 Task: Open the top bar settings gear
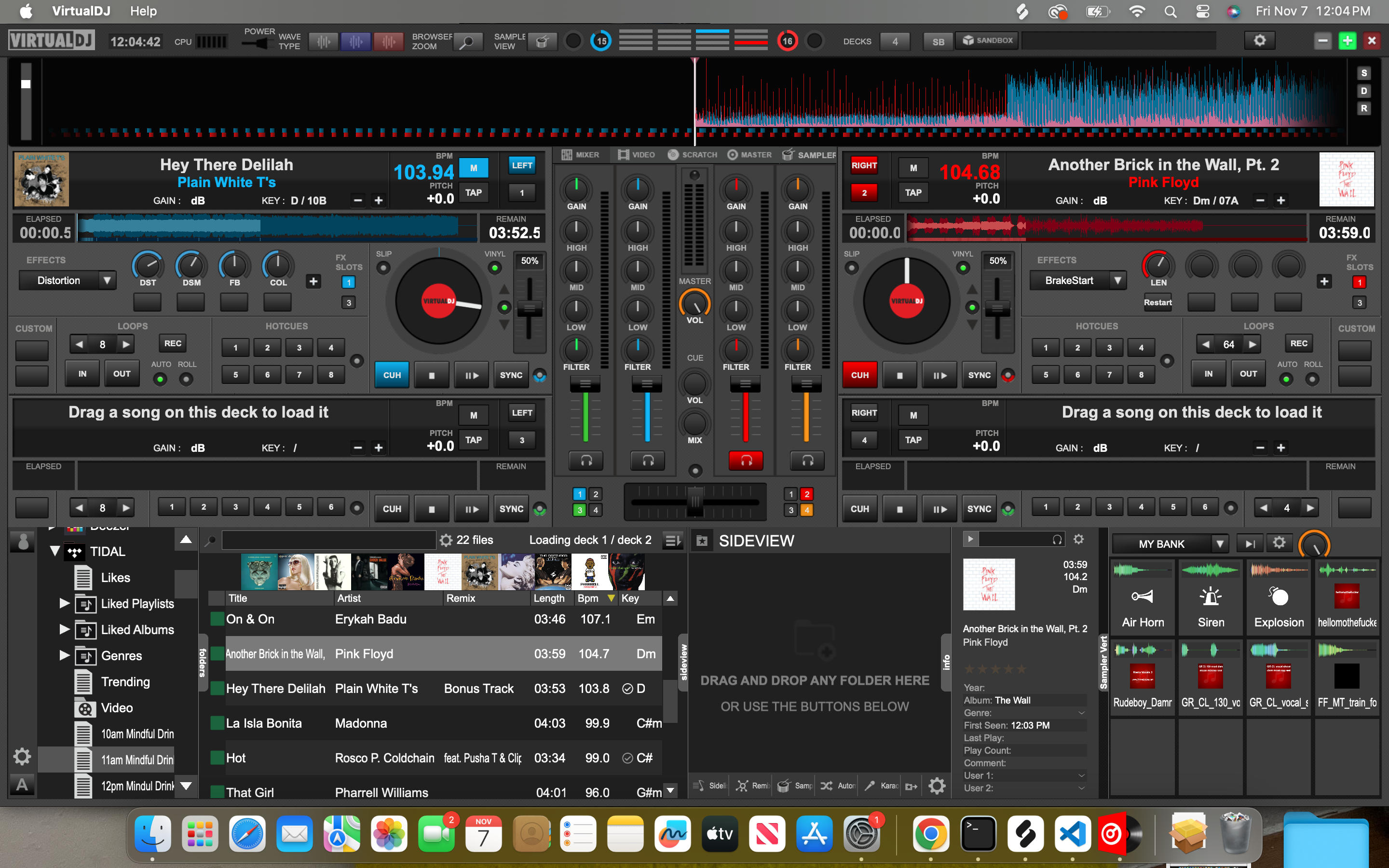(x=1259, y=41)
